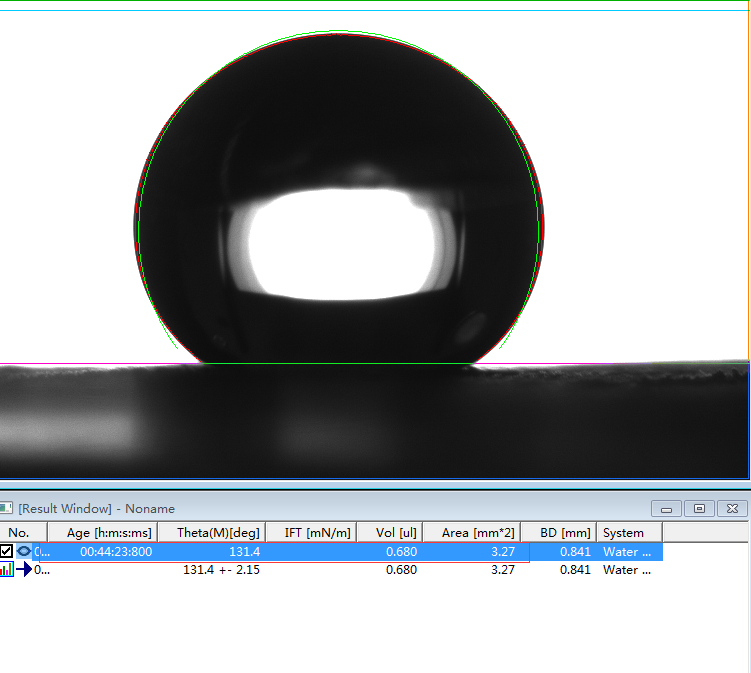751x673 pixels.
Task: Sort by the Theta(M)[deg] column header
Action: point(211,532)
